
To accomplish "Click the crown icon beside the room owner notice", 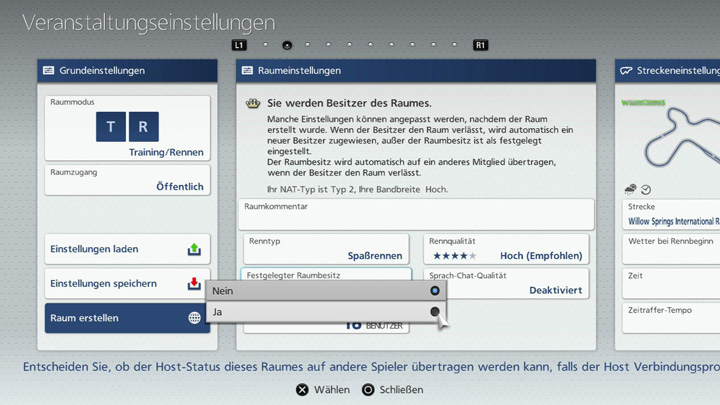I will click(x=253, y=103).
